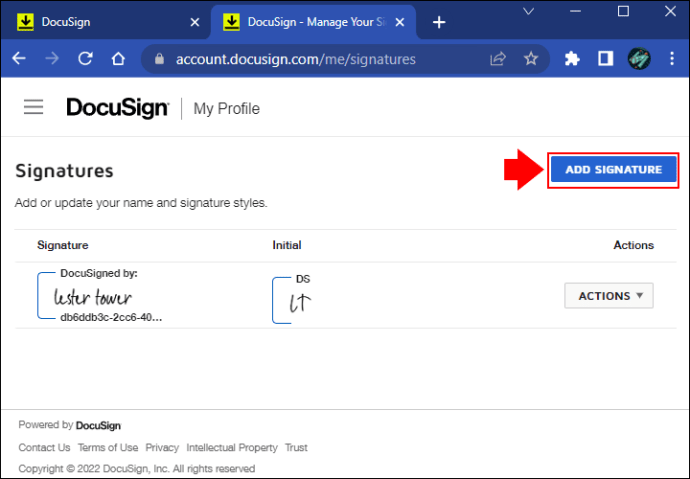690x479 pixels.
Task: Open the Trust footer link
Action: coord(296,447)
